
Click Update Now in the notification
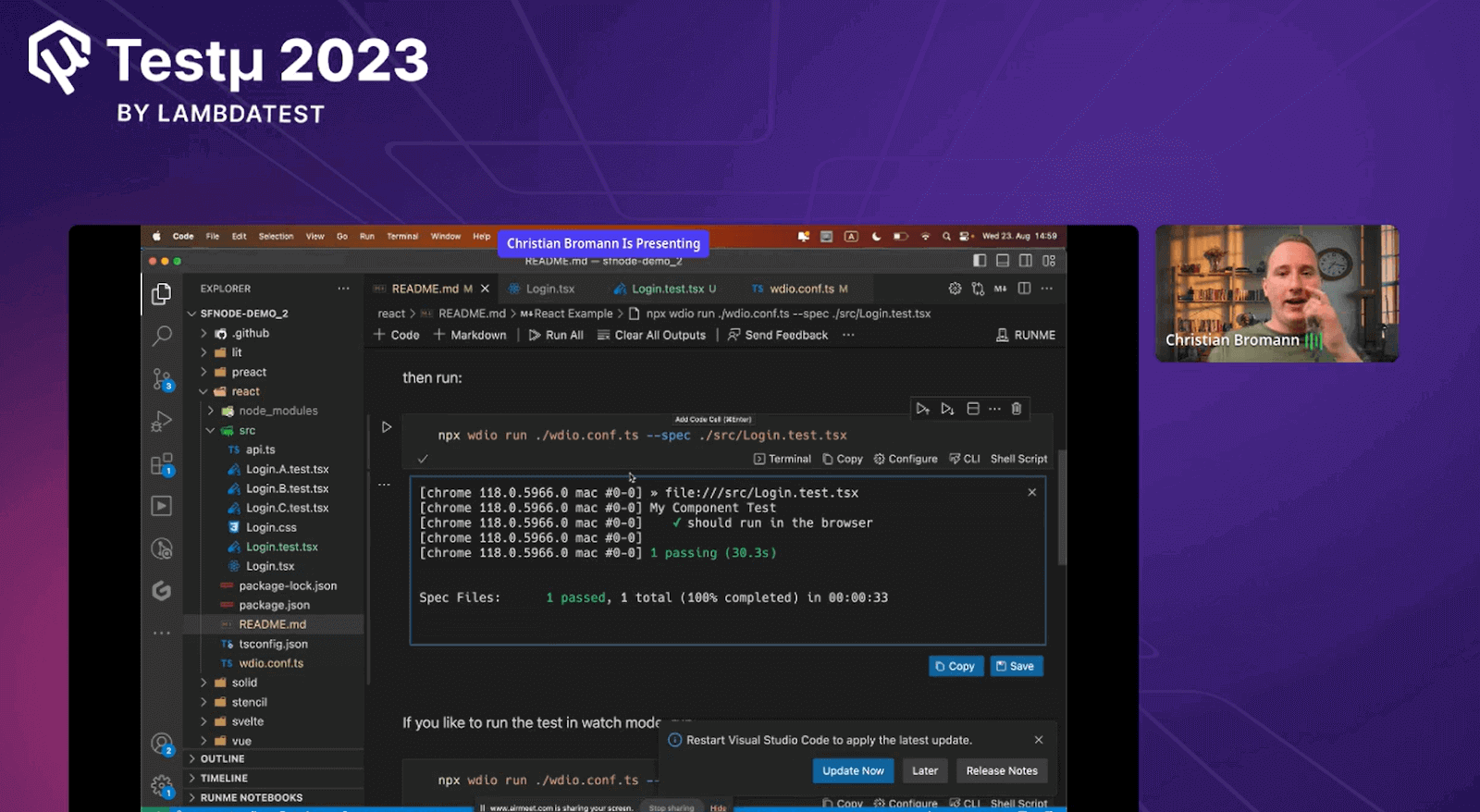point(853,770)
